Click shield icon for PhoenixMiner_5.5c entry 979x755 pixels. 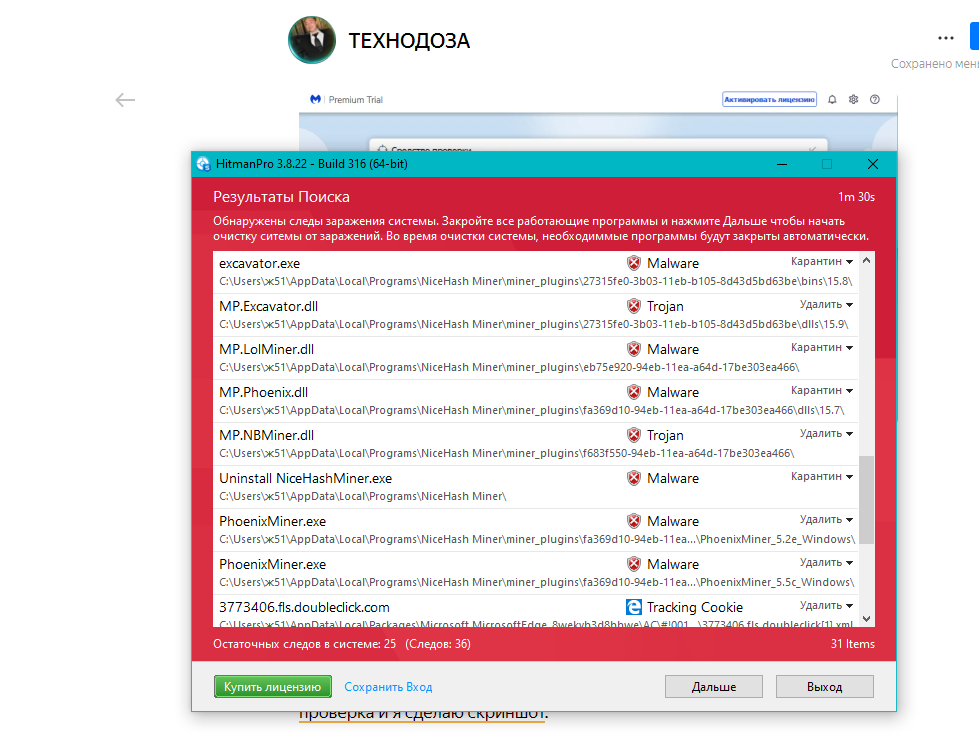634,565
